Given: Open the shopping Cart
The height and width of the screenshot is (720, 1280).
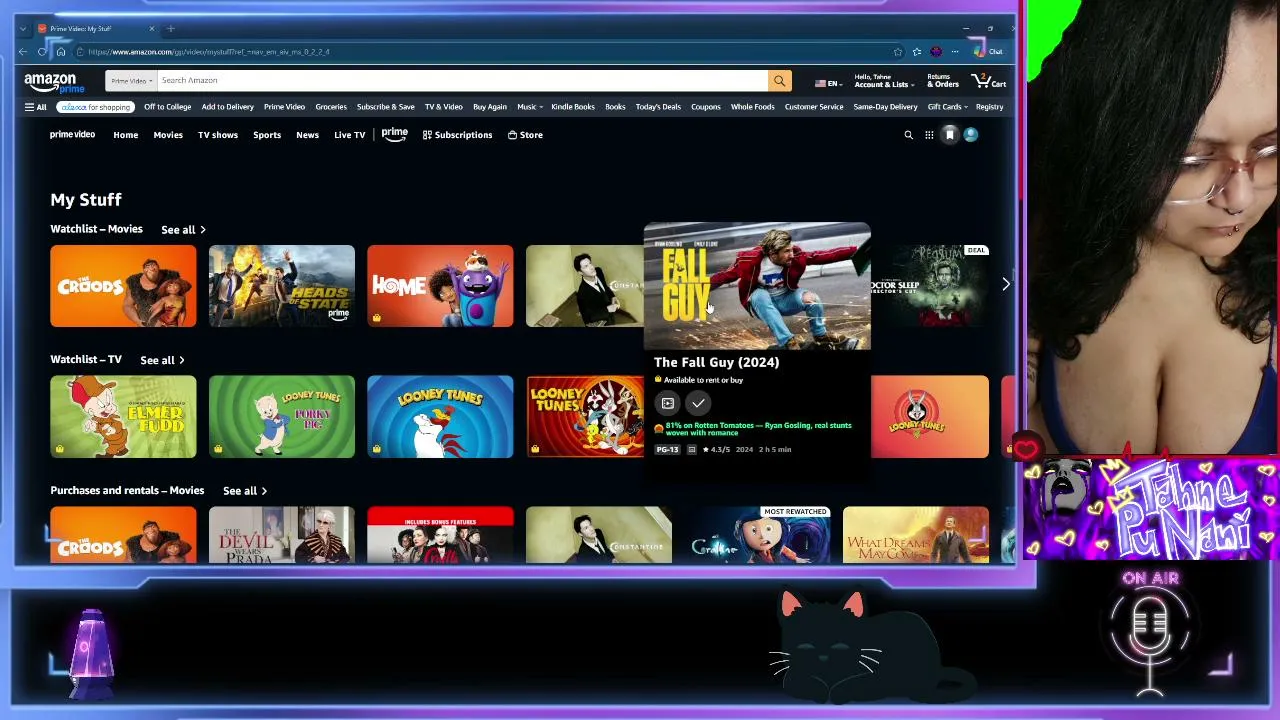Looking at the screenshot, I should 989,81.
